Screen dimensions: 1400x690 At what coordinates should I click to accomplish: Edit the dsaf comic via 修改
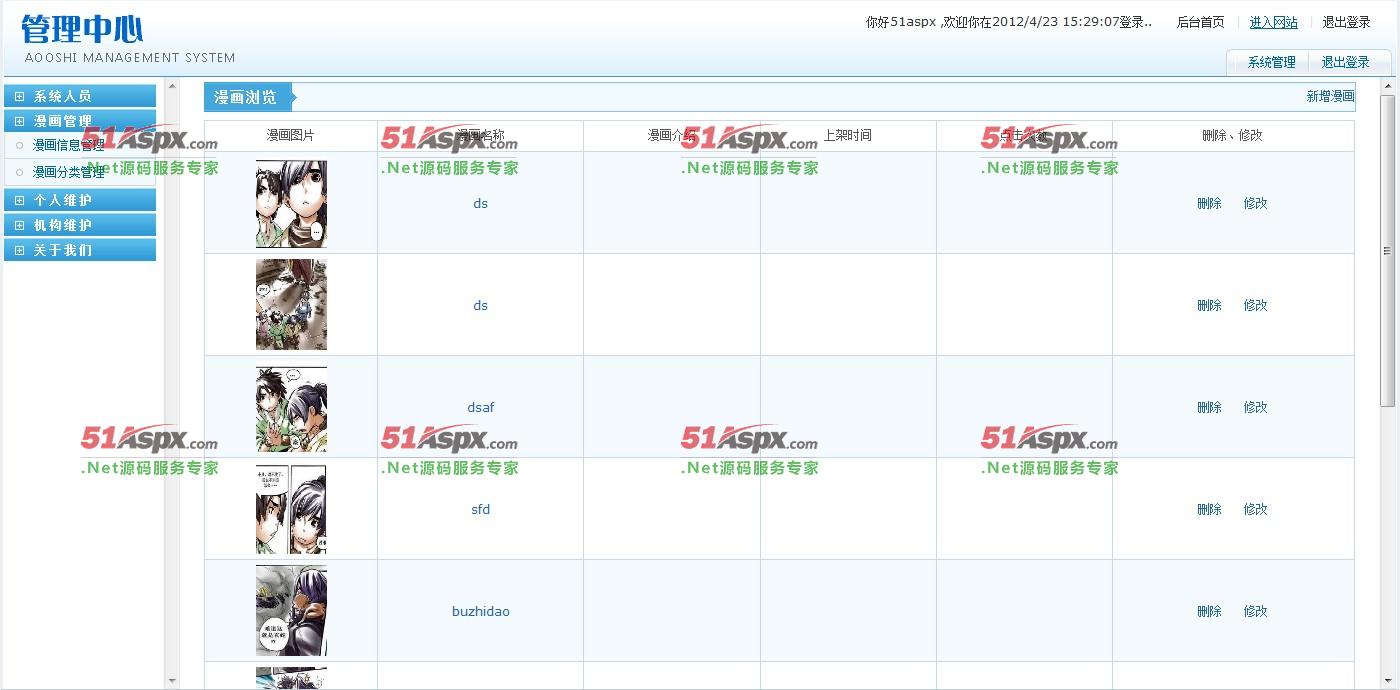[x=1255, y=407]
